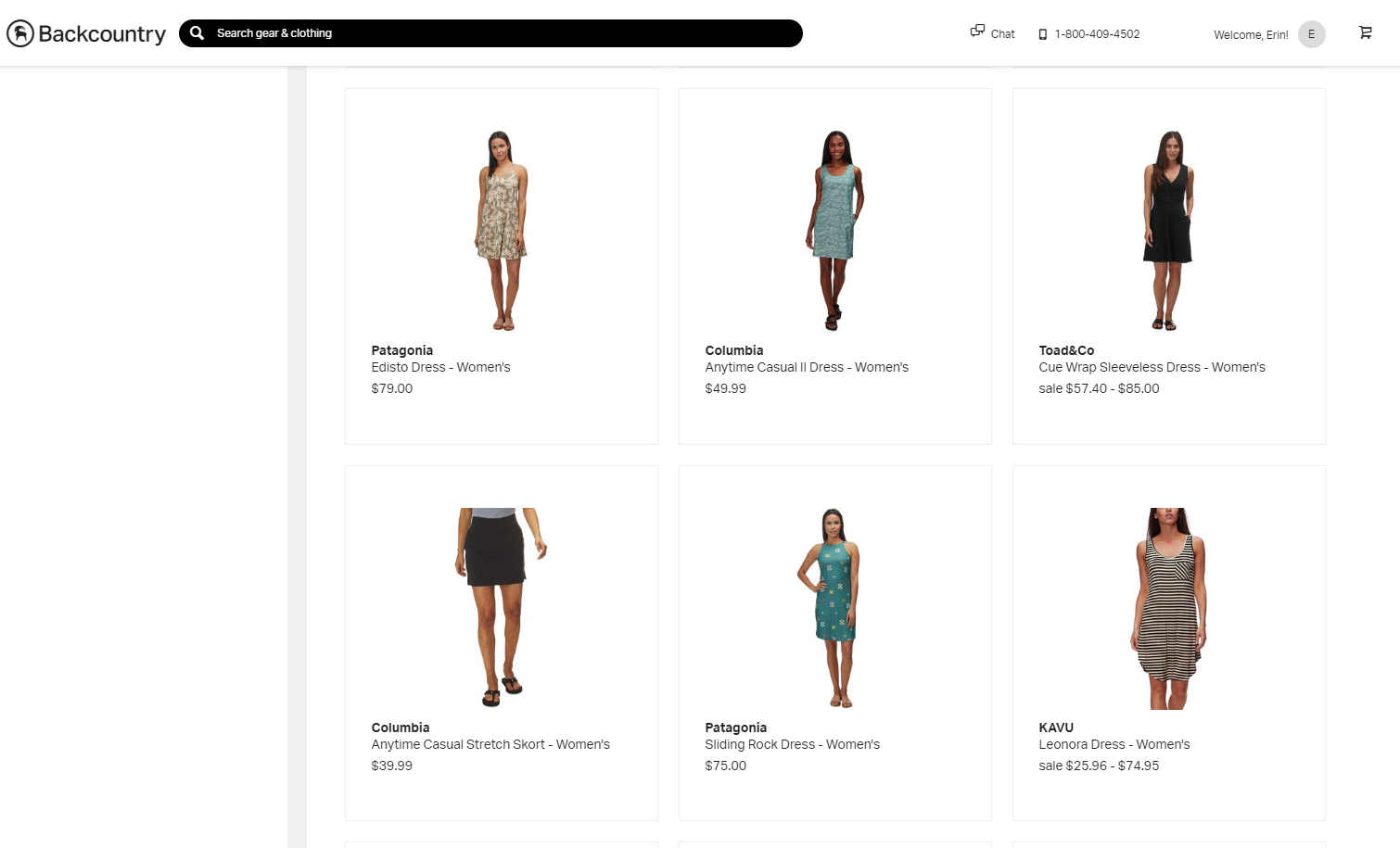This screenshot has width=1400, height=848.
Task: Open the Patagonia Edisto Dress product image
Action: click(x=502, y=231)
